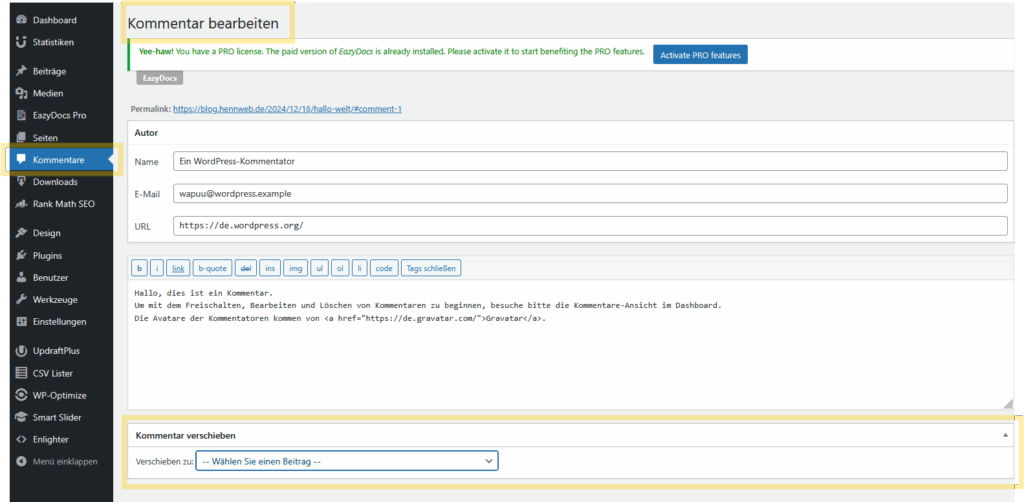Collapse the Kommentar verschieben panel arrow
Image resolution: width=1024 pixels, height=502 pixels.
pyautogui.click(x=1005, y=436)
